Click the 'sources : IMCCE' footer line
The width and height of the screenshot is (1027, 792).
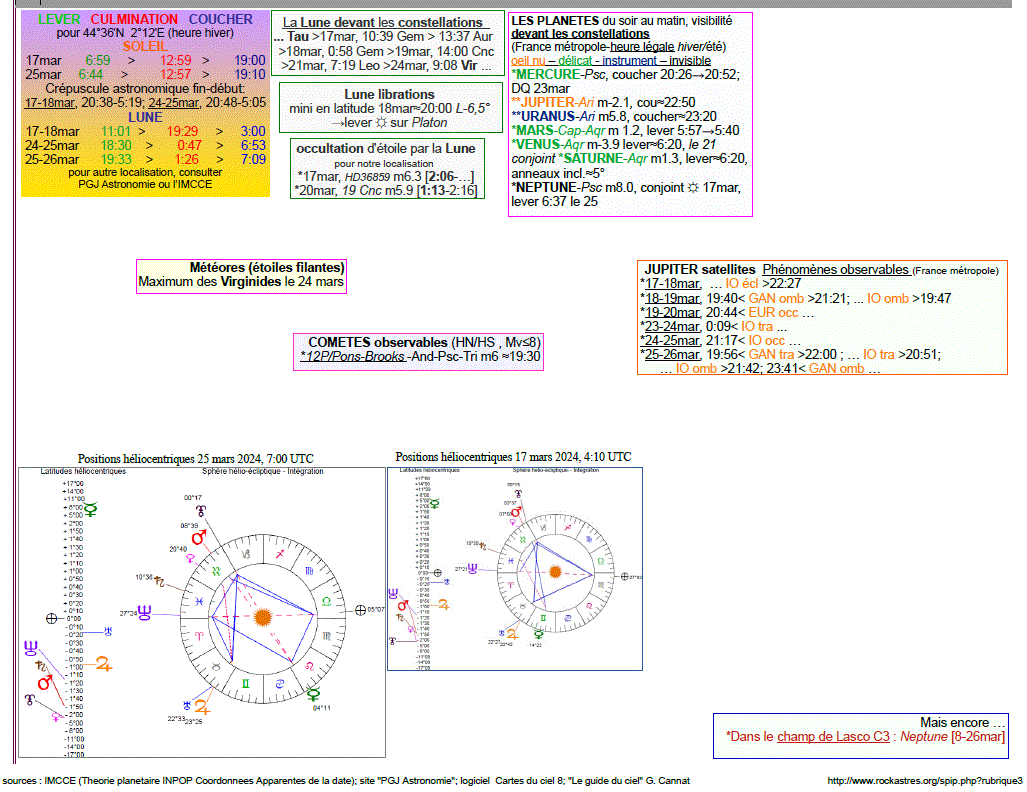tap(346, 780)
